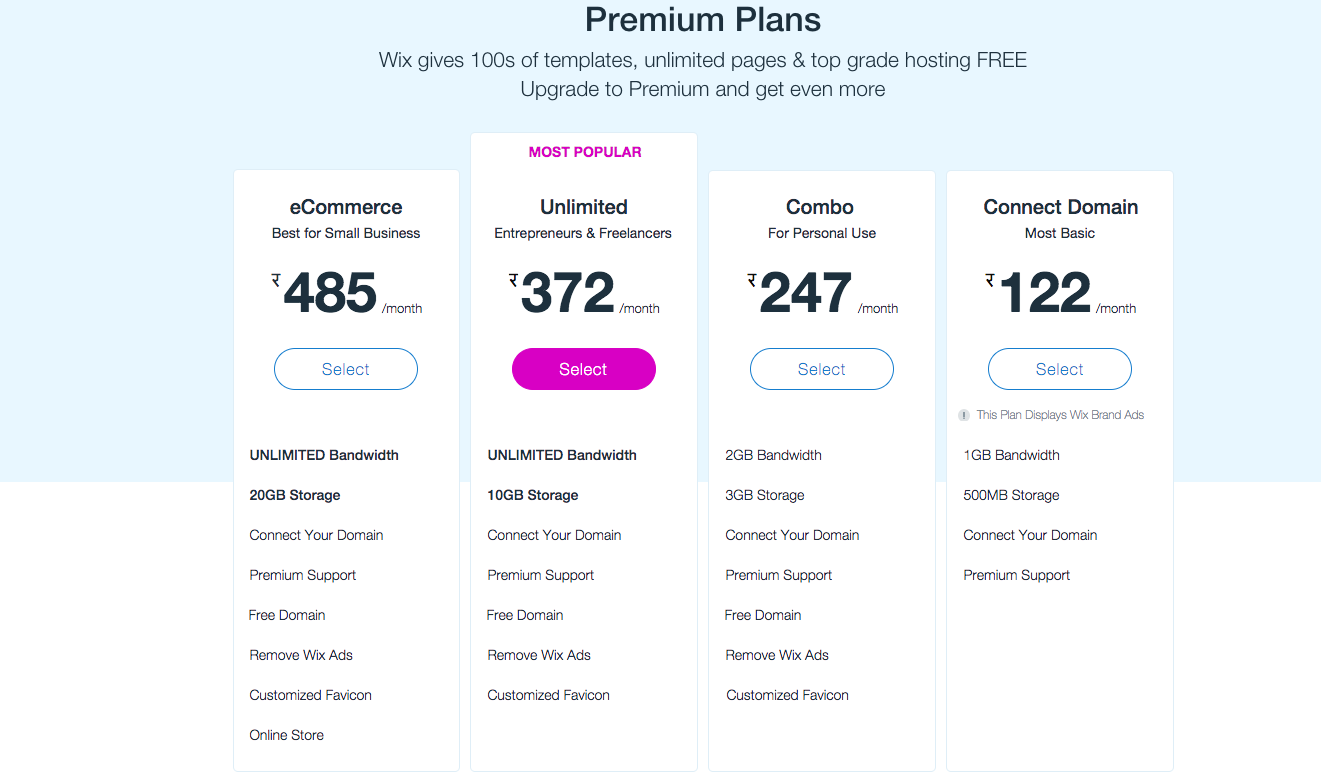Click the 485 per month price

point(331,294)
